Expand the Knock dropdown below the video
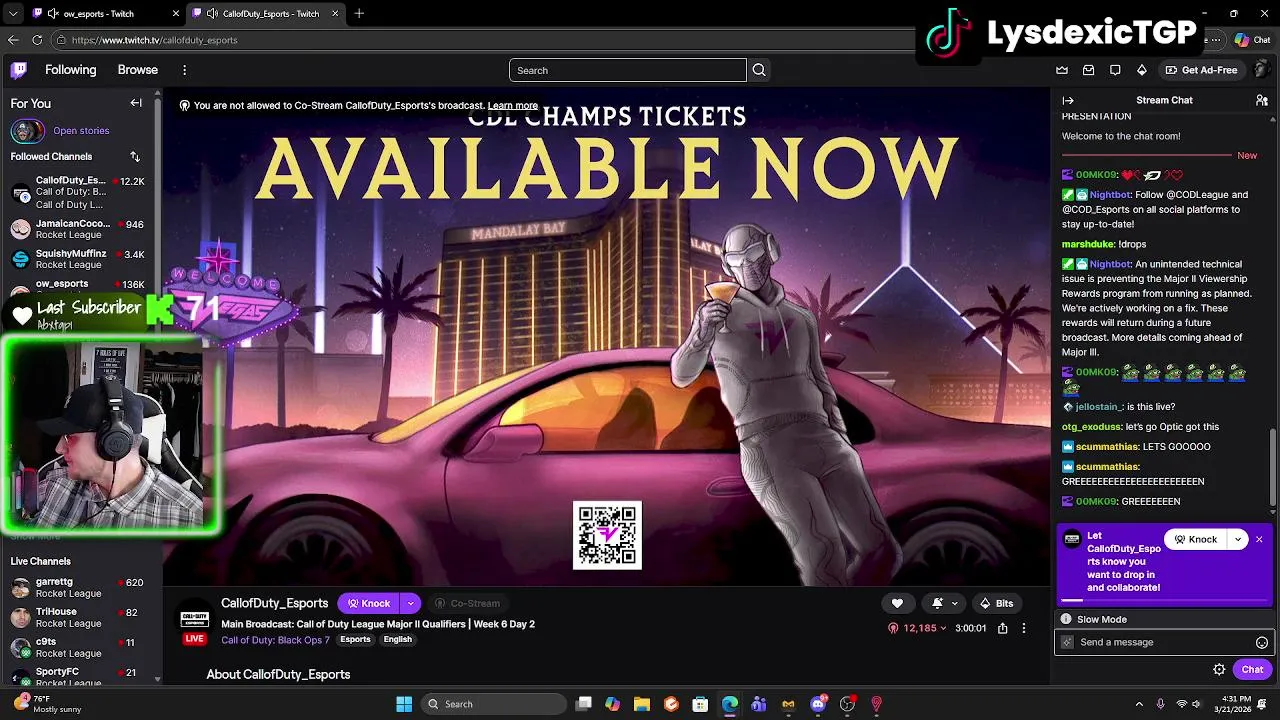 [x=410, y=603]
